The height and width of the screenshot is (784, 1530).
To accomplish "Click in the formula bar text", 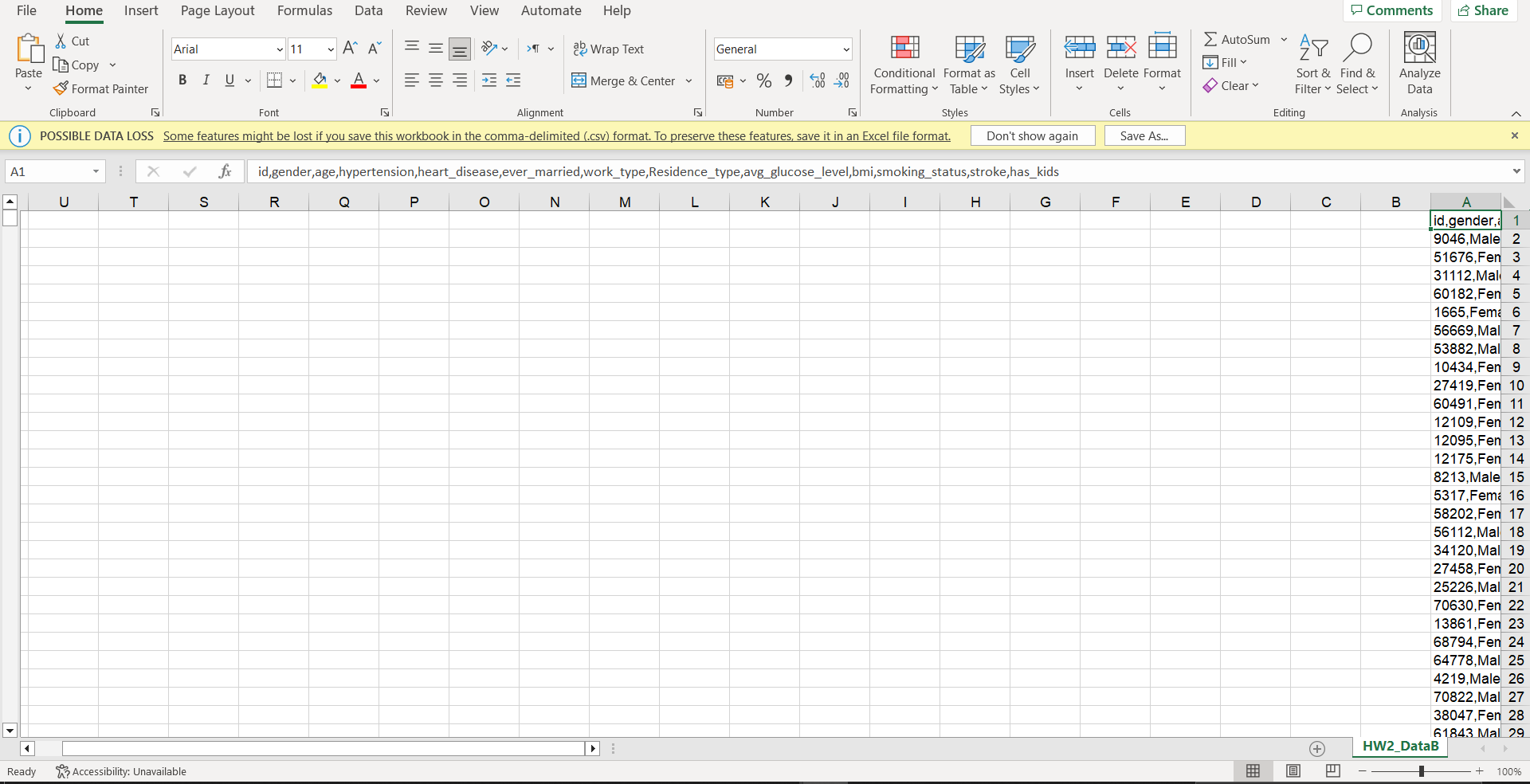I will click(658, 171).
